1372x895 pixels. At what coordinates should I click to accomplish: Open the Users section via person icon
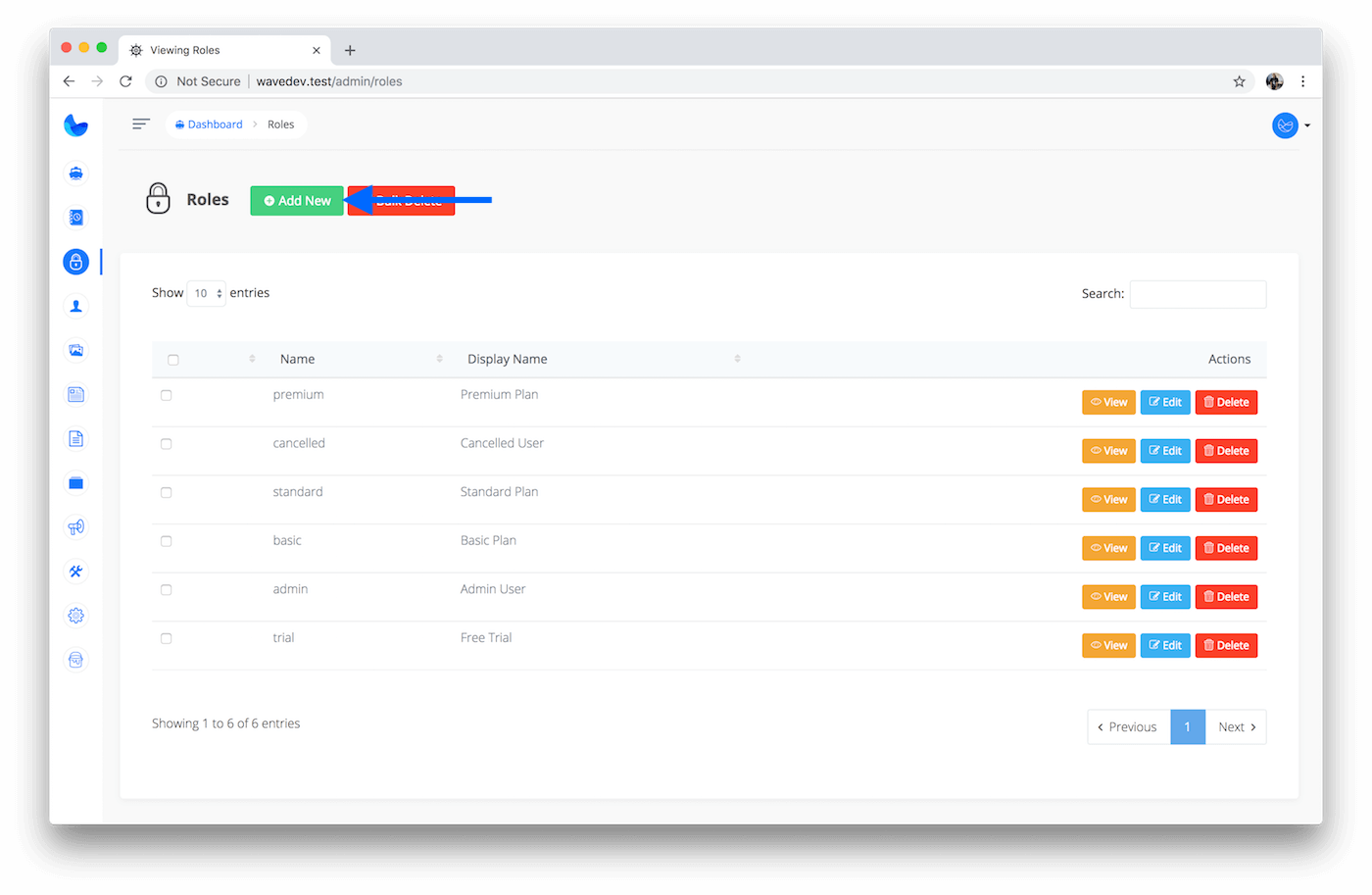(75, 306)
